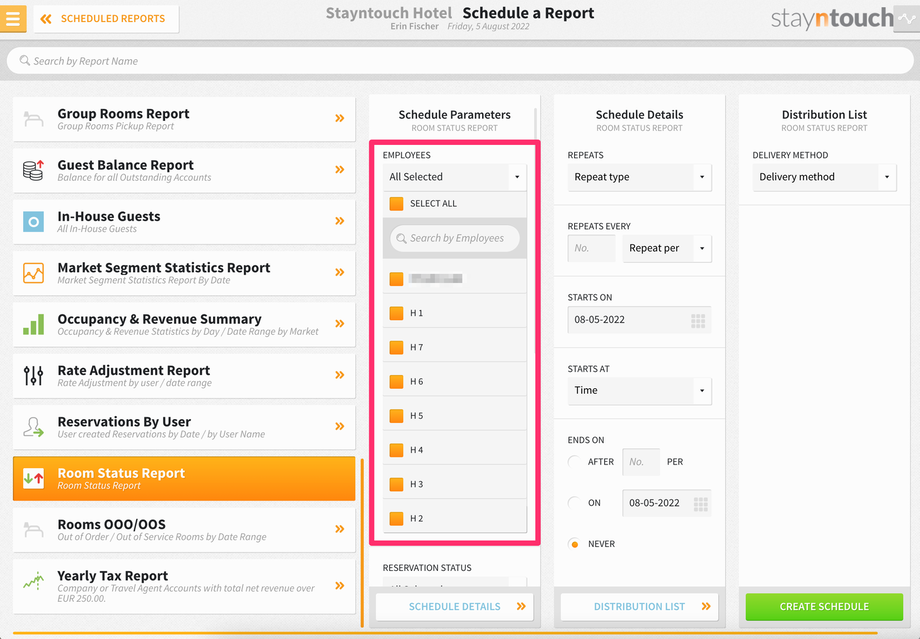Collapse the Employees All Selected dropdown
Image resolution: width=920 pixels, height=639 pixels.
[x=455, y=177]
